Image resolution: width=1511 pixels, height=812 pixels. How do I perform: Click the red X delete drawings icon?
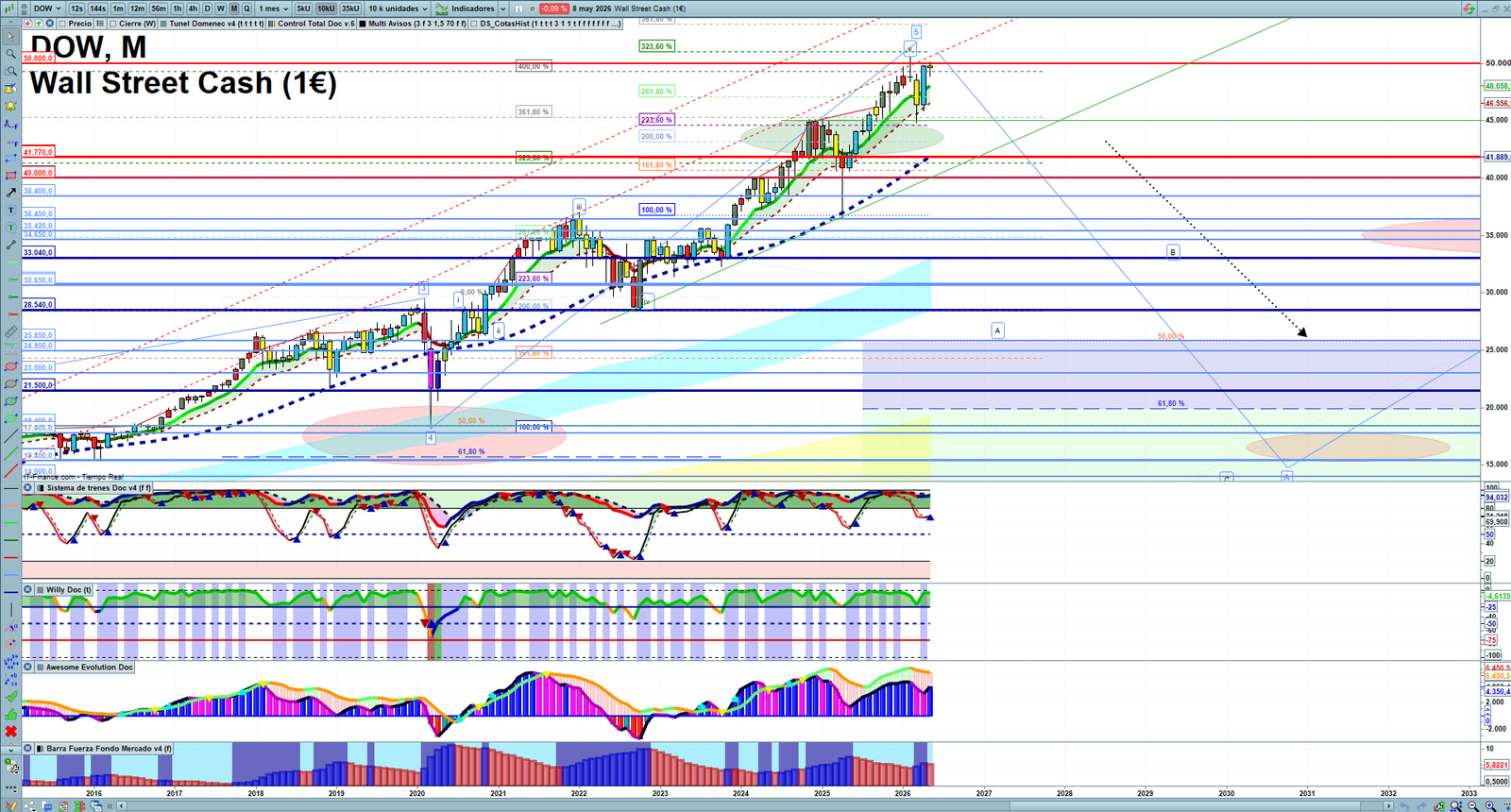(11, 732)
